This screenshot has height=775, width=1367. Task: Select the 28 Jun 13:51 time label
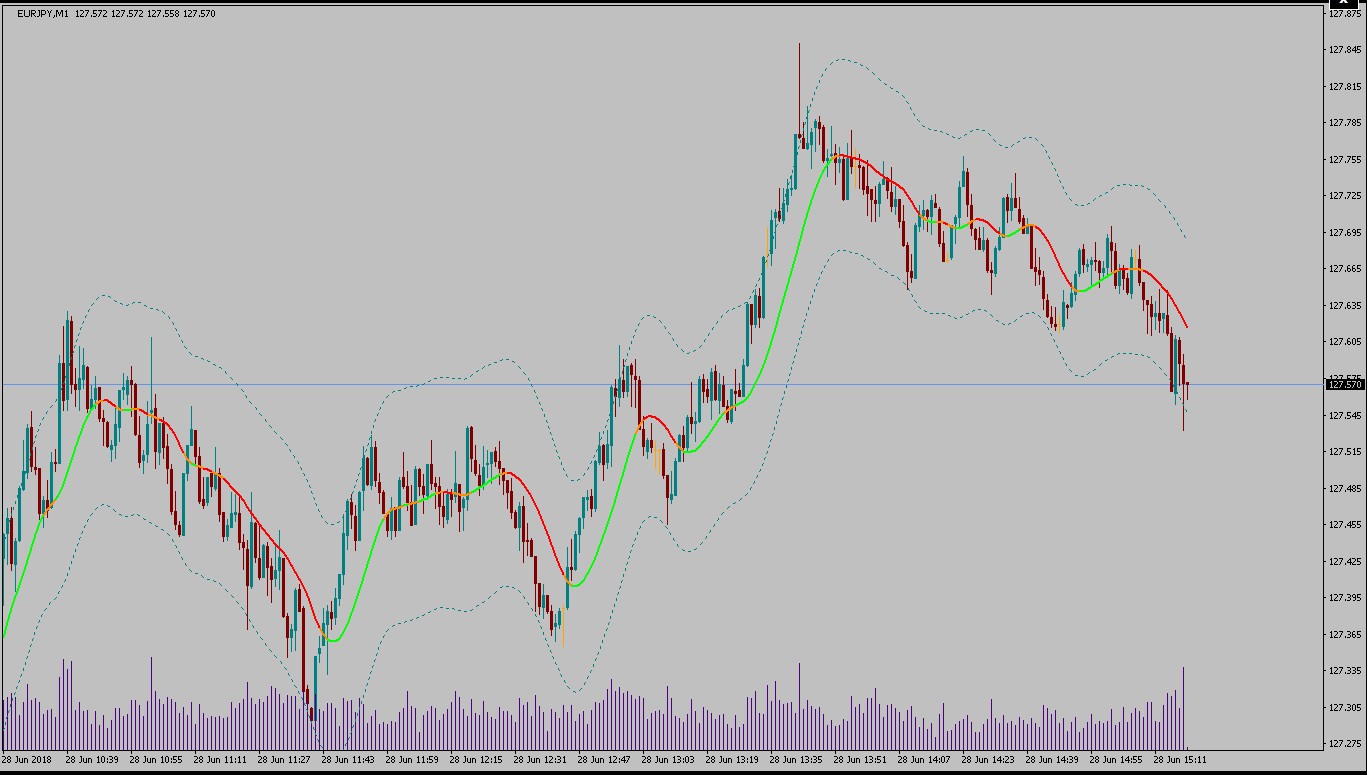pos(860,760)
